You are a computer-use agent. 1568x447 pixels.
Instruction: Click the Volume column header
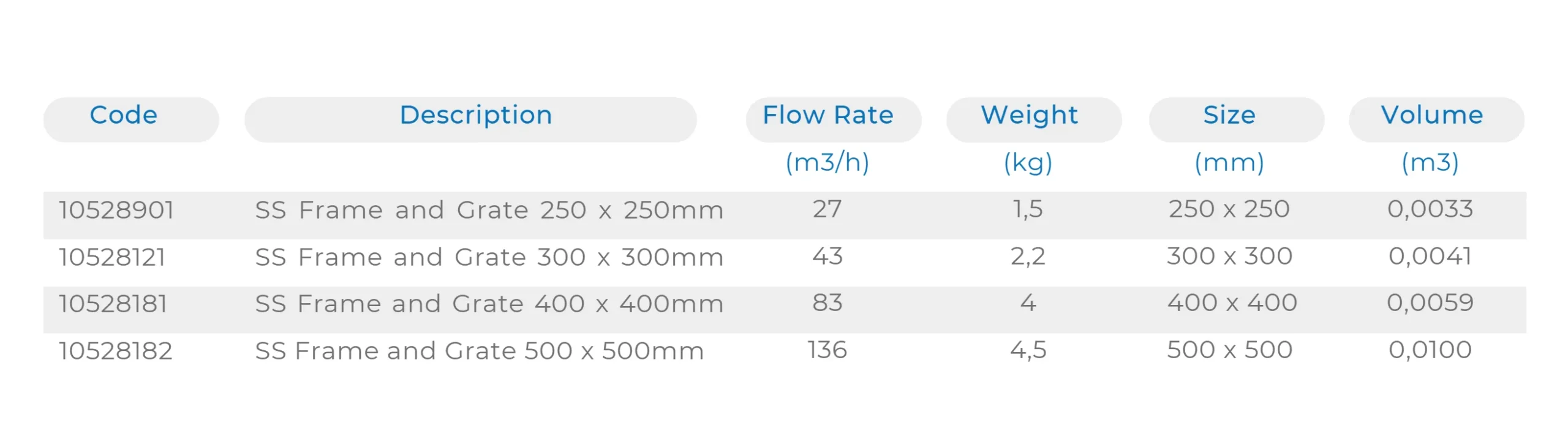pyautogui.click(x=1431, y=116)
